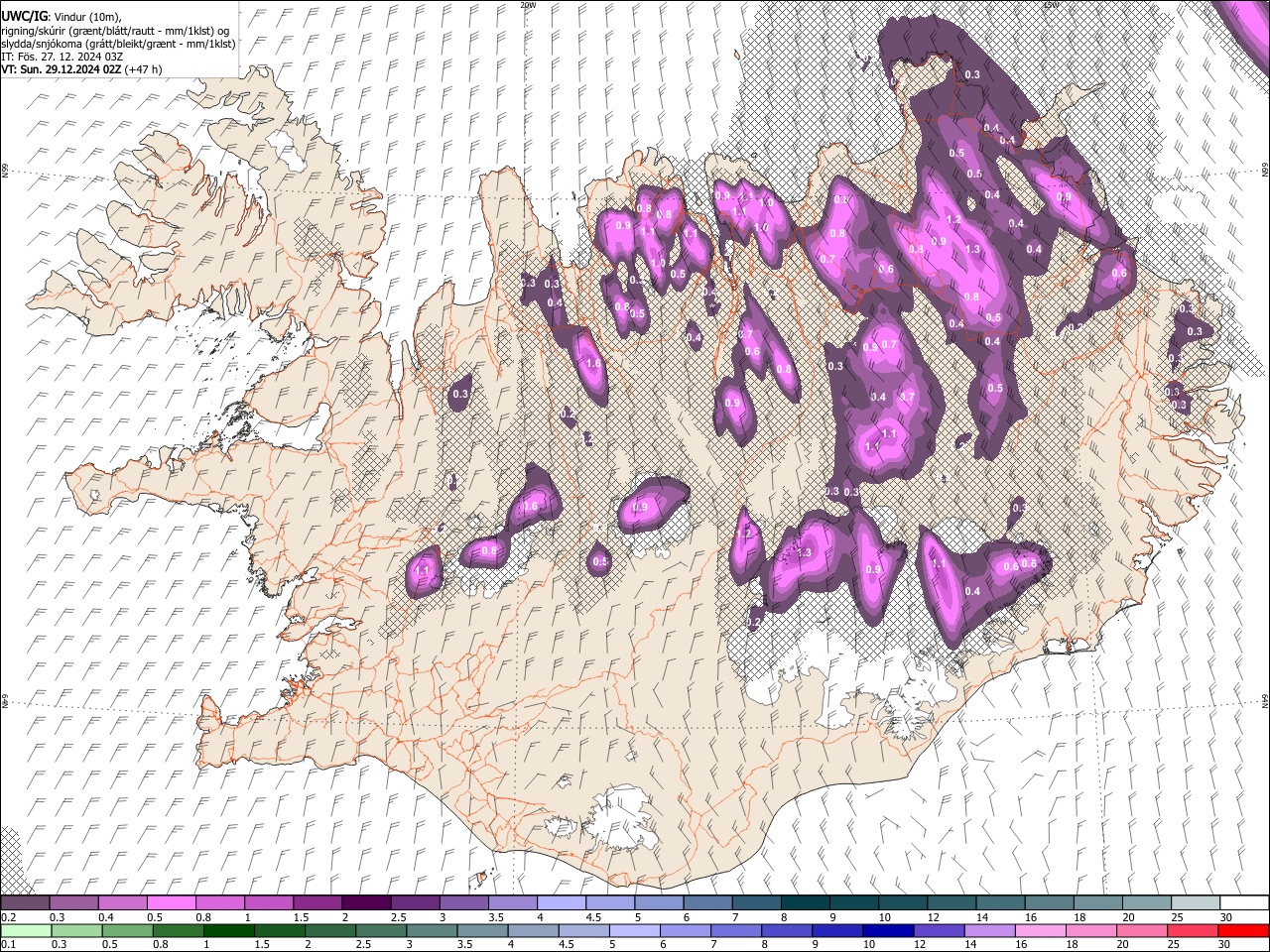Image resolution: width=1270 pixels, height=952 pixels.
Task: Click the valid time 'VT: Sun. 29.12.2024 02Z'
Action: [61, 69]
